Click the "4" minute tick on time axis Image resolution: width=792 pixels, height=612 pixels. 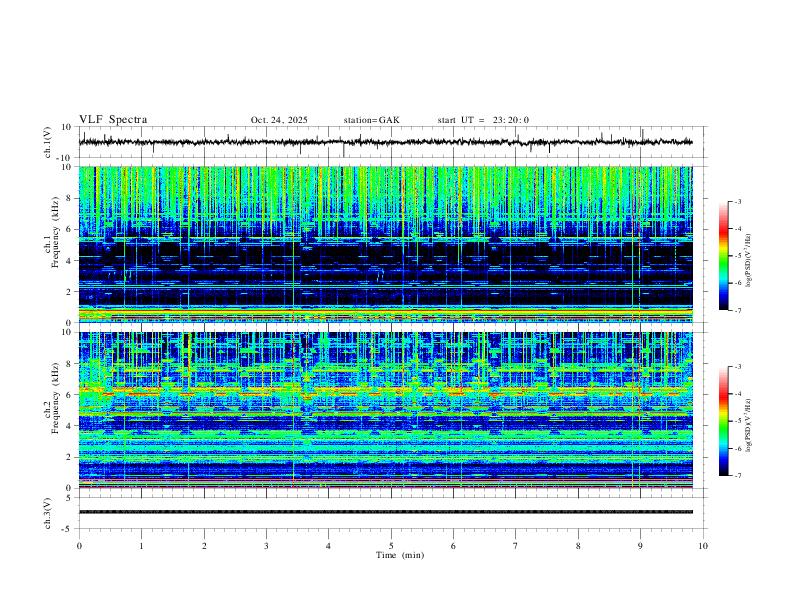(x=328, y=546)
